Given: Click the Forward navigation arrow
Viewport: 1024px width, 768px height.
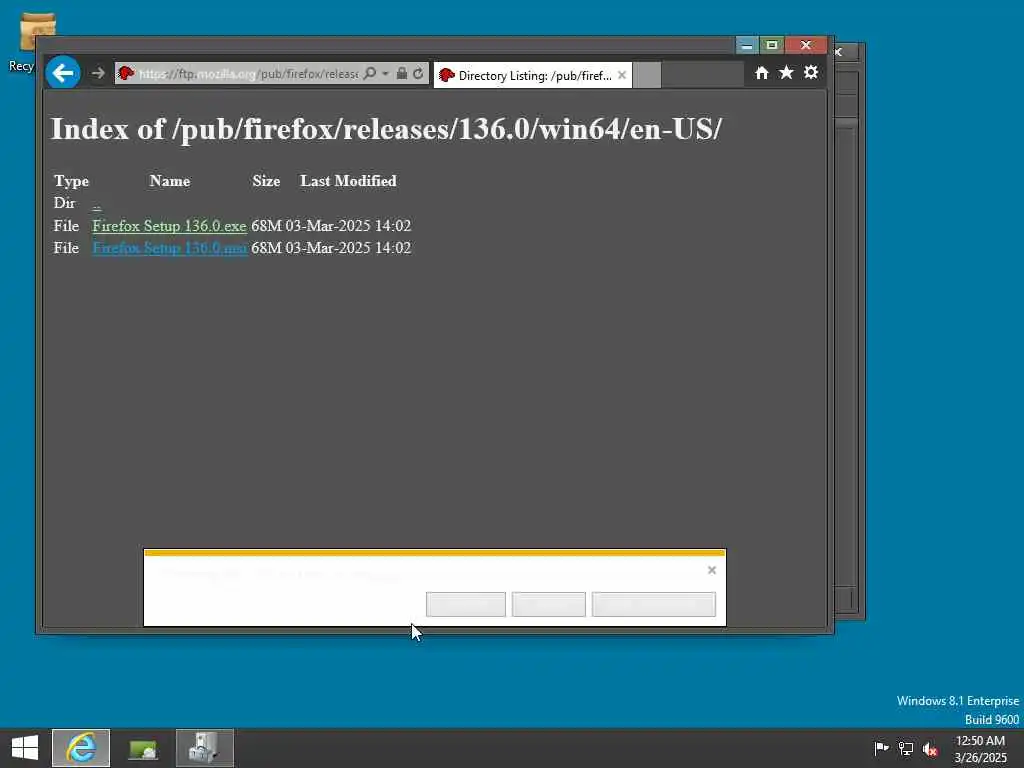Looking at the screenshot, I should pos(98,73).
